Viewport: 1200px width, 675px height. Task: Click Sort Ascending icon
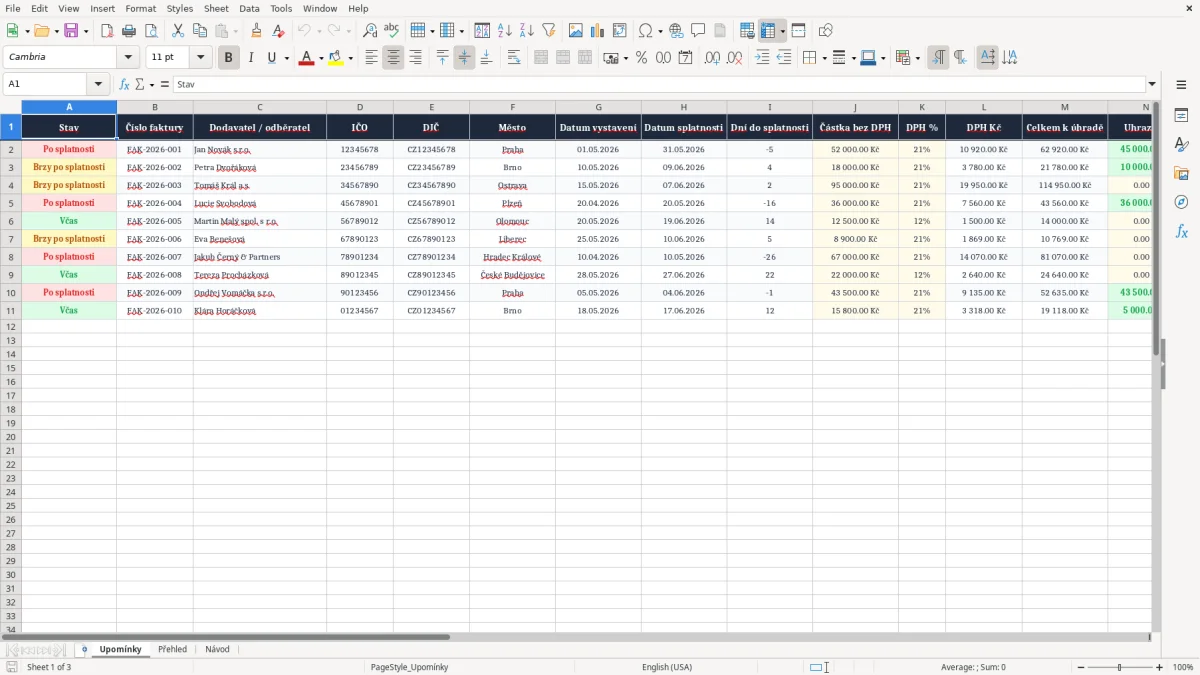505,31
